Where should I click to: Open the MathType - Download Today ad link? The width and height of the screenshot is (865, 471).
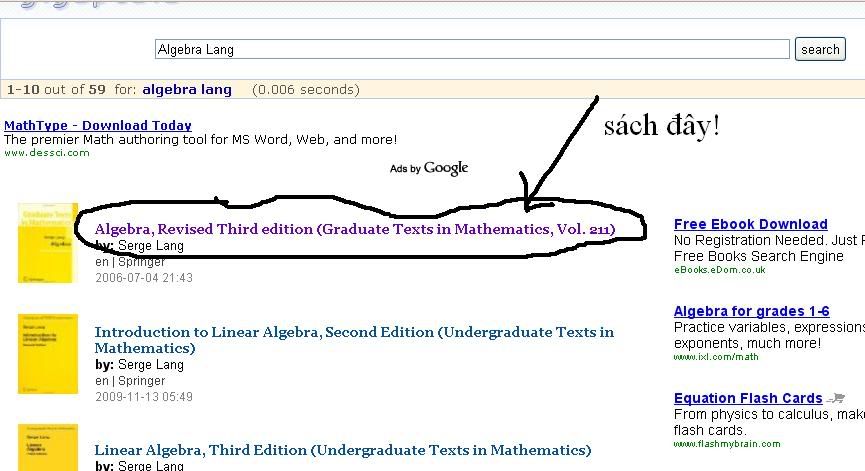click(98, 125)
